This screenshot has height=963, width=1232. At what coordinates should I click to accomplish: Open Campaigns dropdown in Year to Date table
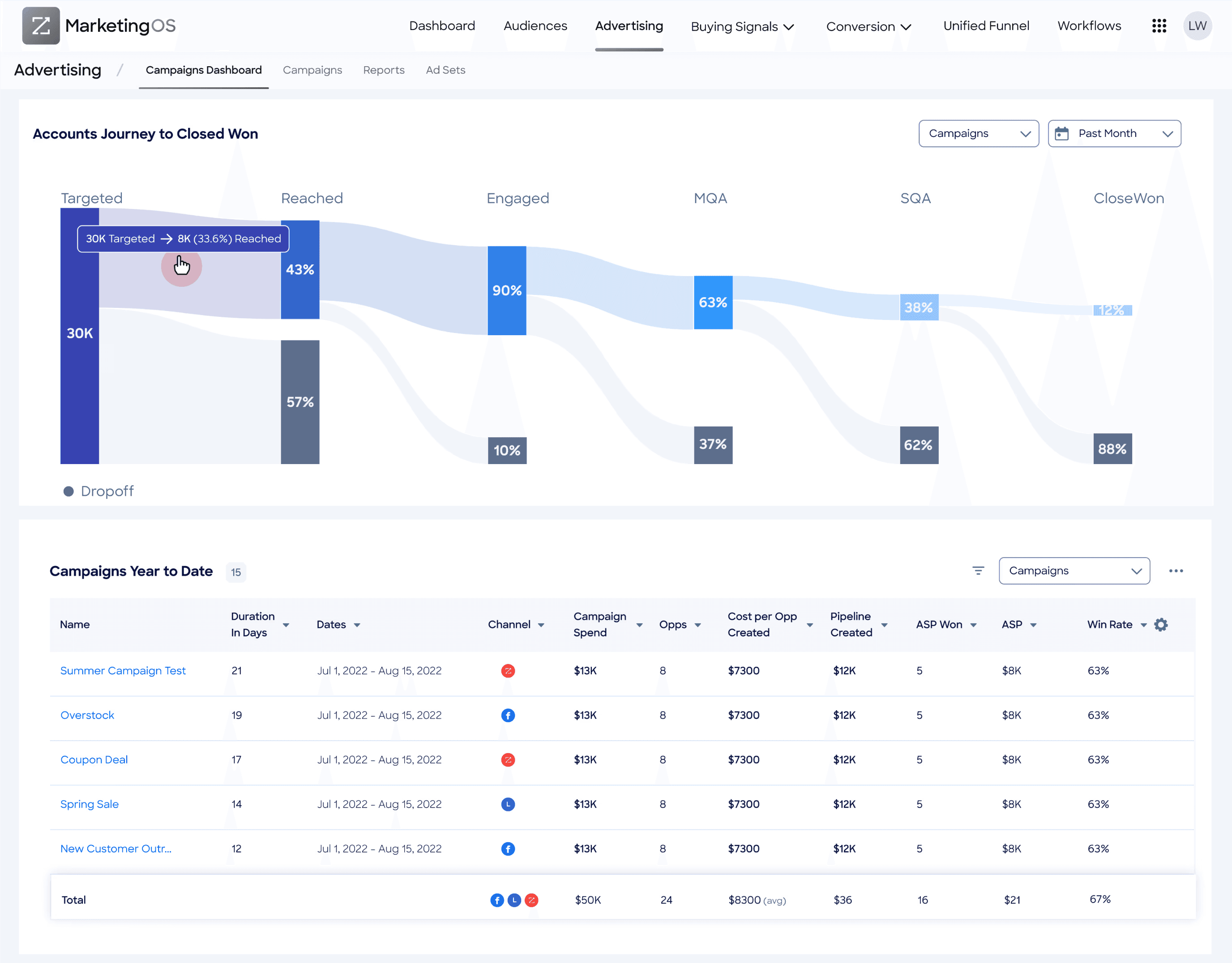click(x=1074, y=571)
